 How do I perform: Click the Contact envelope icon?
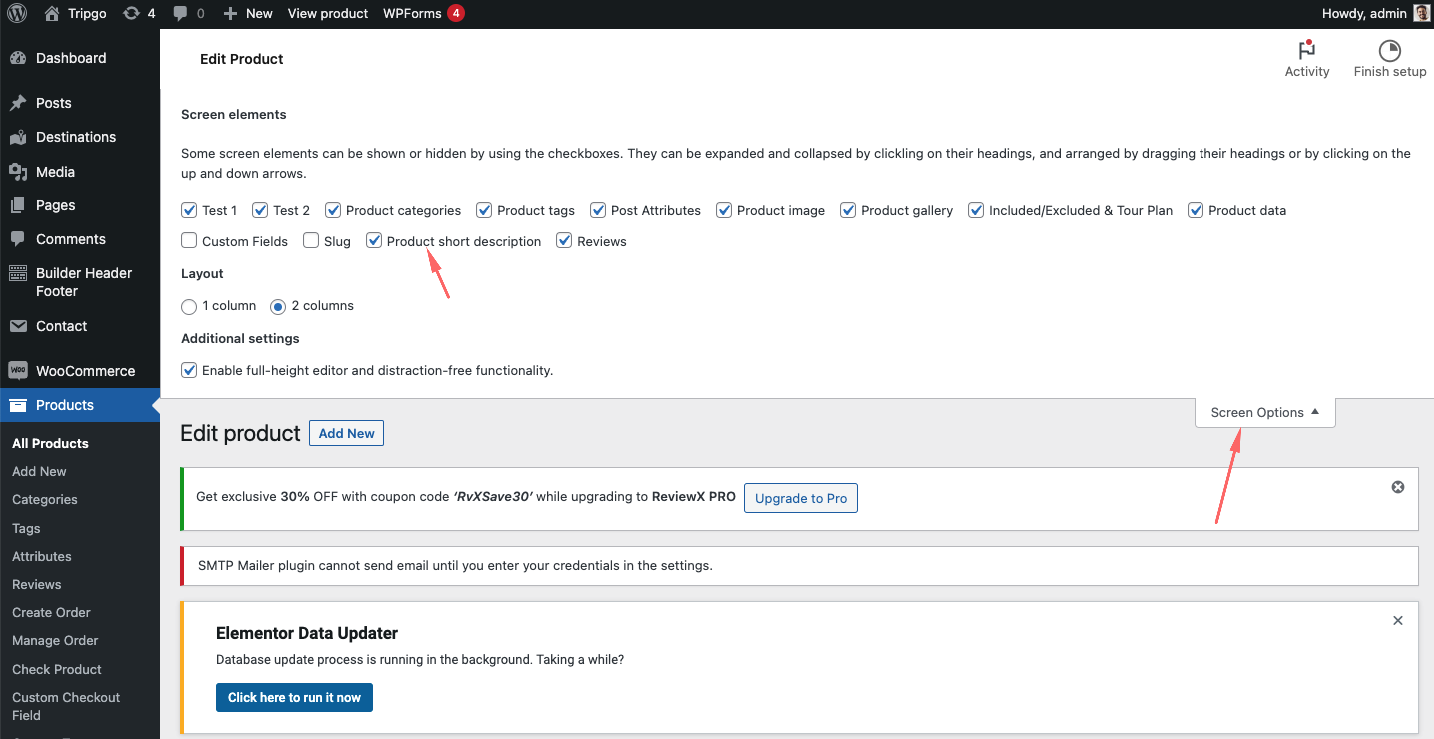coord(18,326)
